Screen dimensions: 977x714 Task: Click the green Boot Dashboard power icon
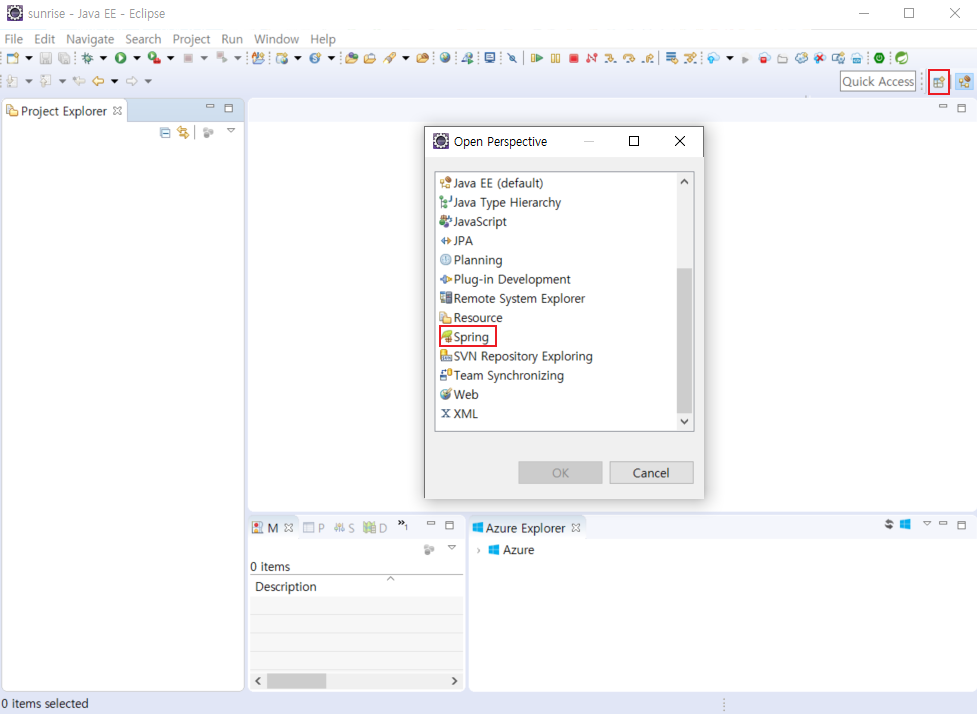pyautogui.click(x=879, y=58)
